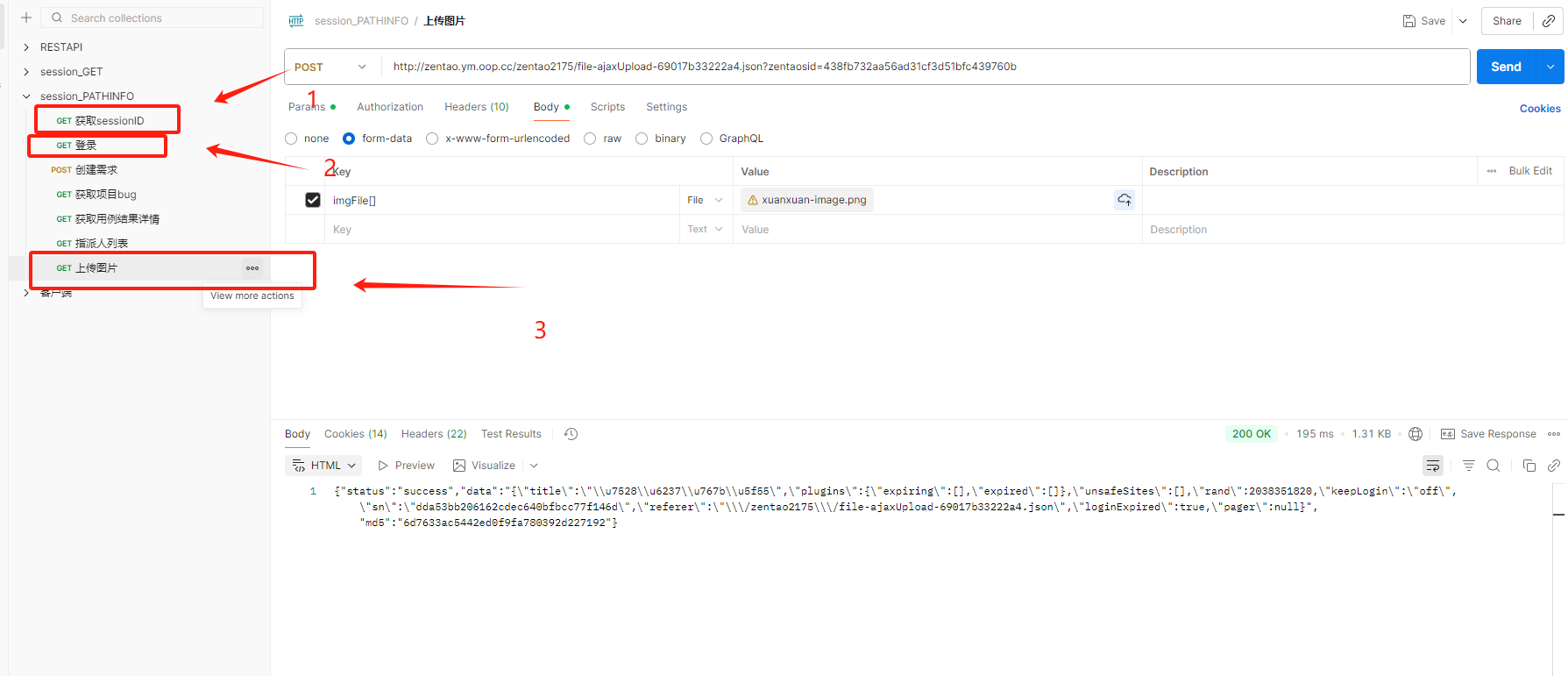
Task: Open the Cookies link
Action: click(1540, 109)
